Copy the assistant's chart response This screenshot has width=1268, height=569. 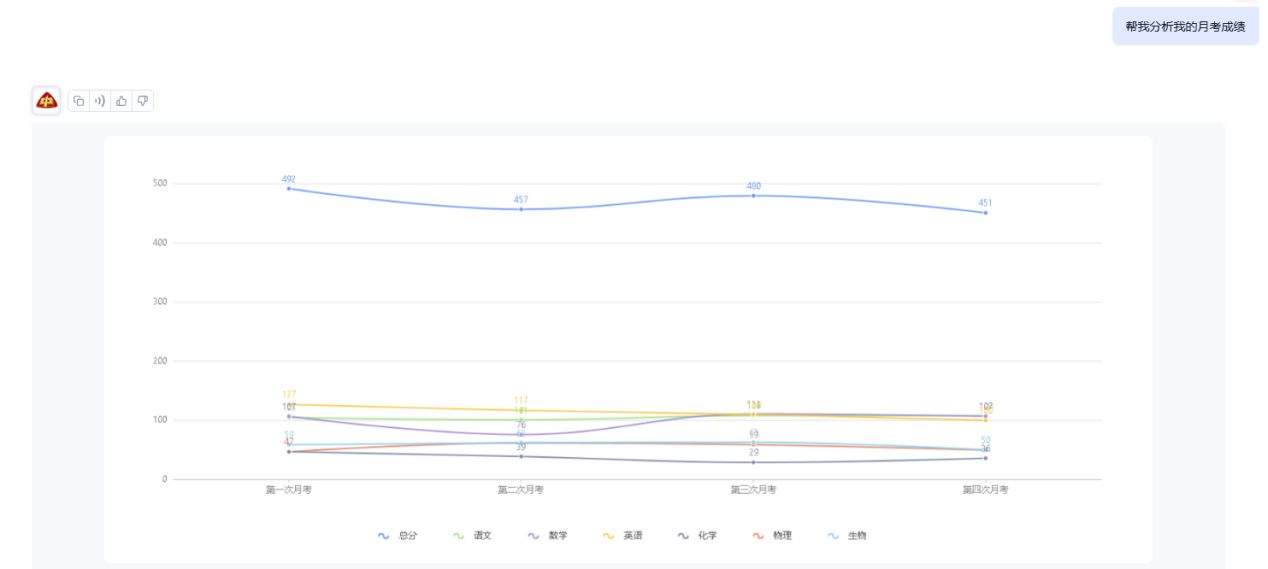click(x=79, y=101)
